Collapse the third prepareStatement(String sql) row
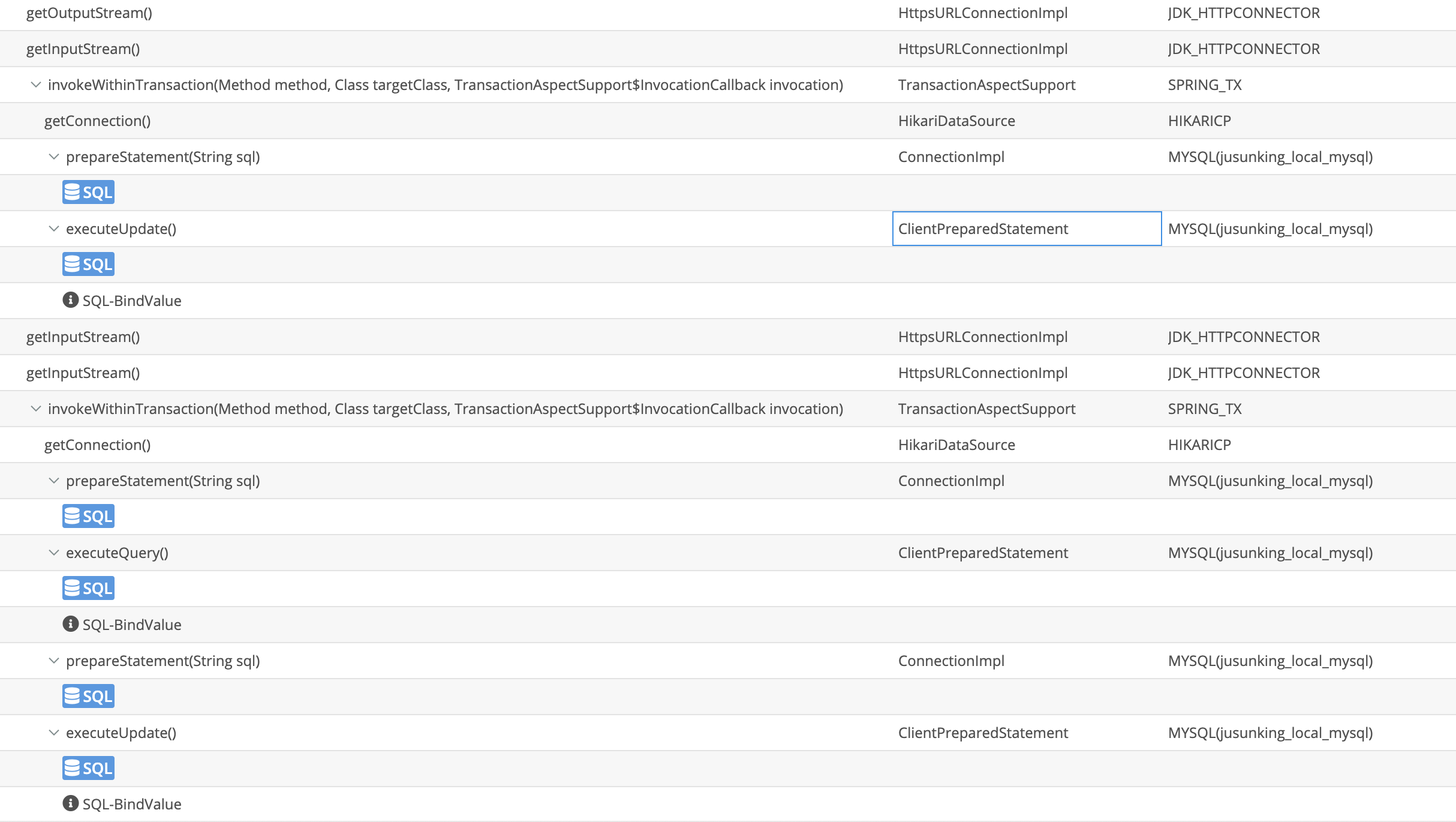 coord(54,661)
